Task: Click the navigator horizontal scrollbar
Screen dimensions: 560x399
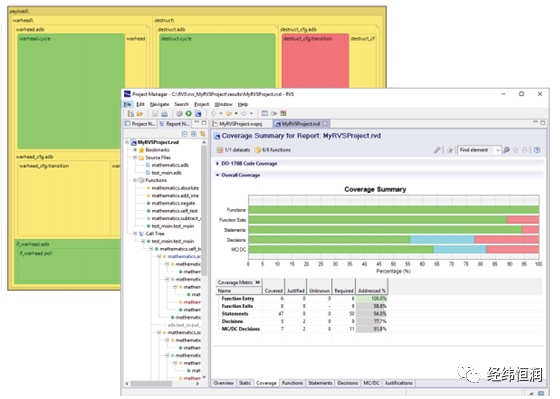Action: (x=151, y=383)
